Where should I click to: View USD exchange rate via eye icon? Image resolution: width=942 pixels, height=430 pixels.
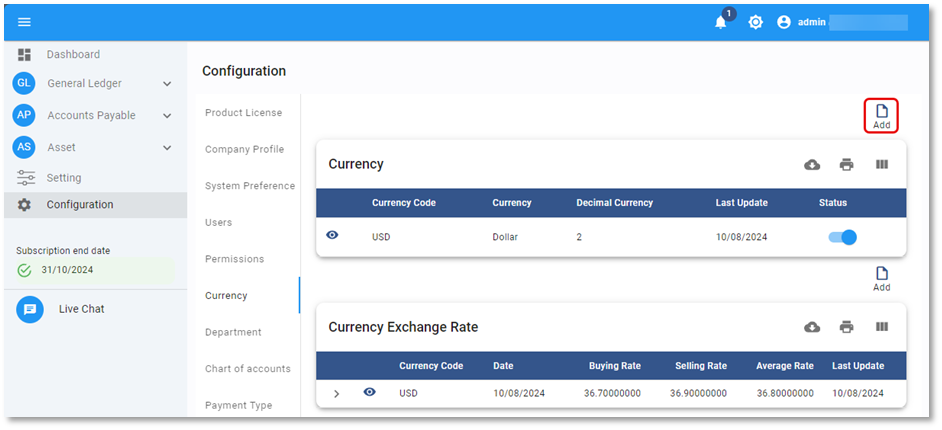370,392
